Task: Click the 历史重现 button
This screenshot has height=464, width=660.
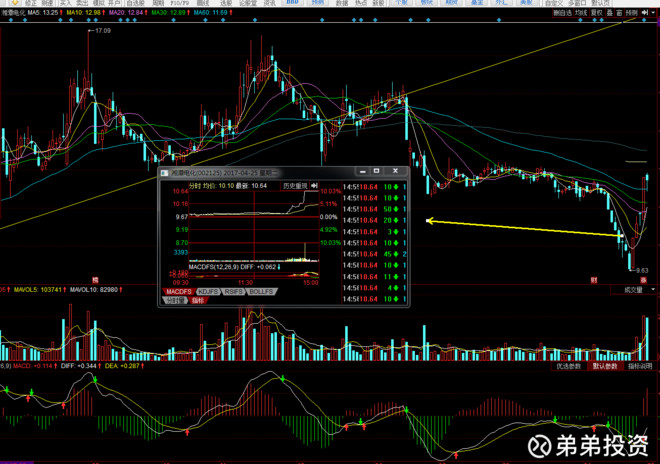Action: click(295, 186)
